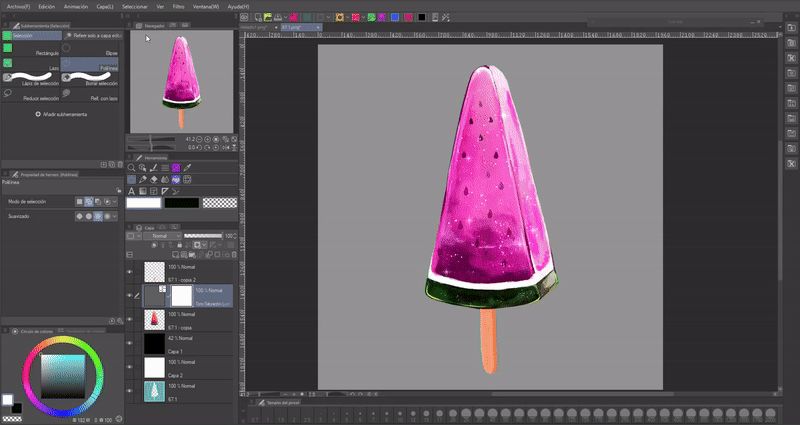Toggle visibility of Capa 2 layer
The height and width of the screenshot is (425, 800).
click(130, 367)
